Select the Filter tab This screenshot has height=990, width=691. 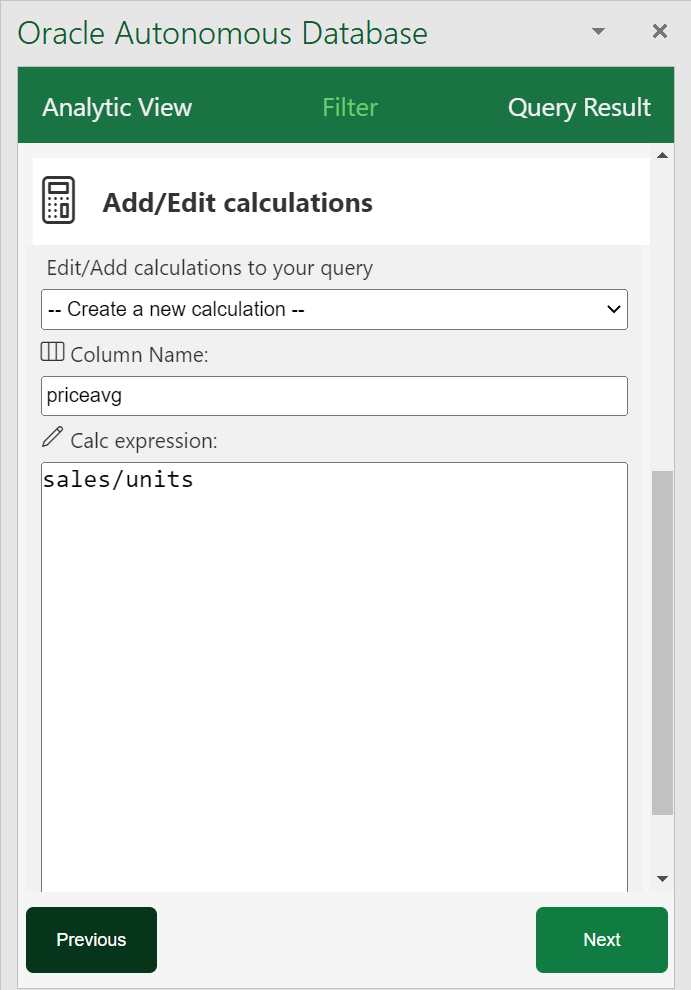349,106
